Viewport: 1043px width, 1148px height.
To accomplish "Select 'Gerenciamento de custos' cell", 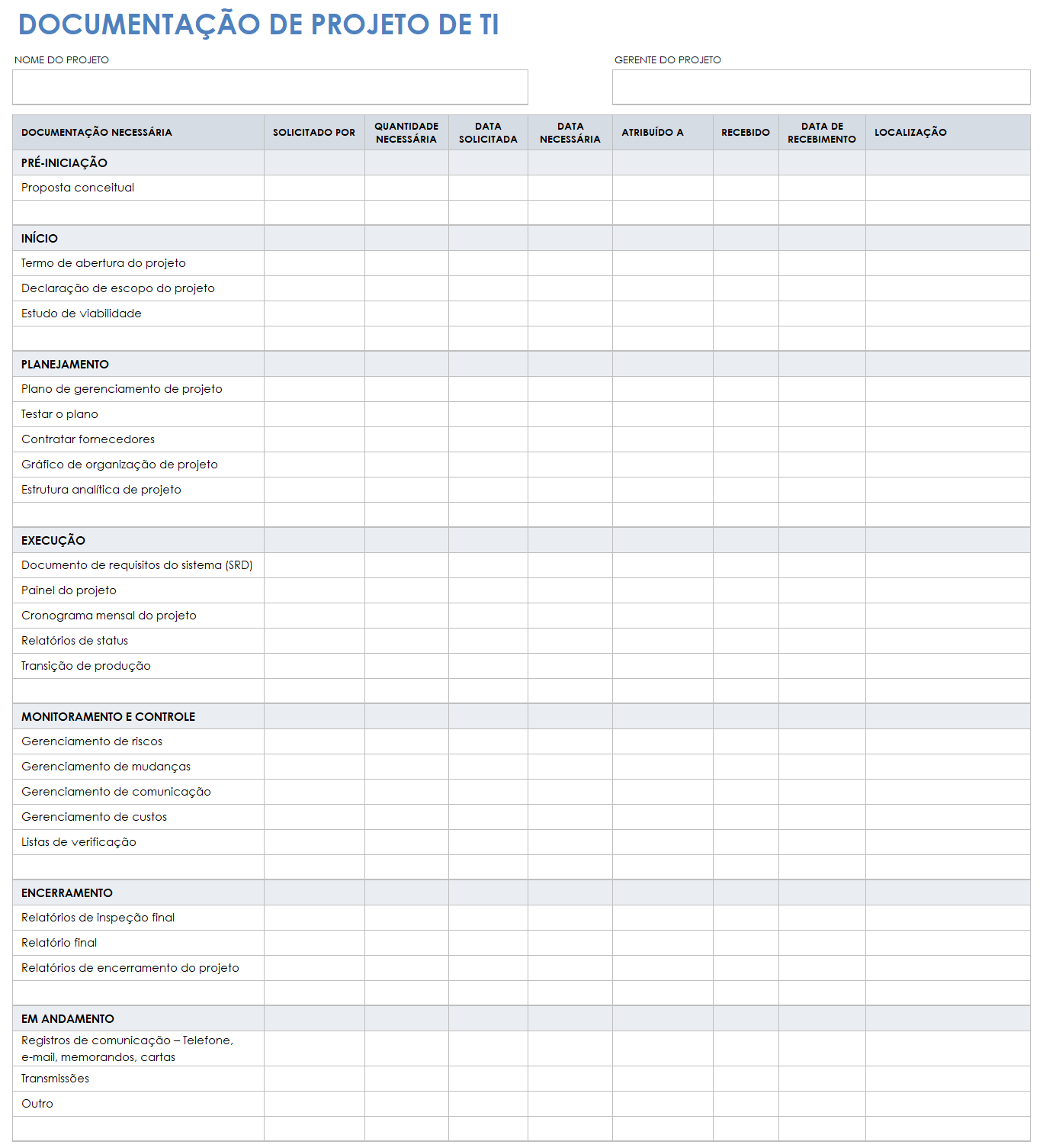I will pos(139,817).
